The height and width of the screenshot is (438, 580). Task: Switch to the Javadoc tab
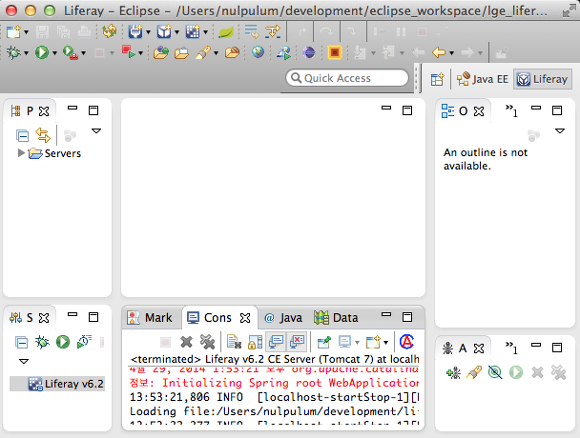[283, 318]
